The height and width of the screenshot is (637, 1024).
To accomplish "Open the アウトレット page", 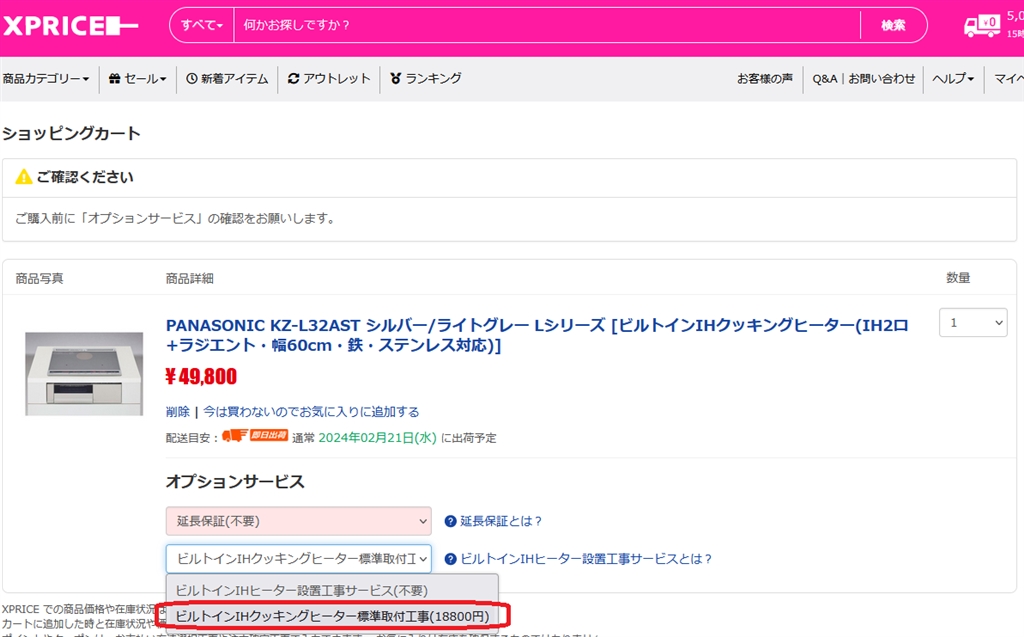I will (329, 78).
